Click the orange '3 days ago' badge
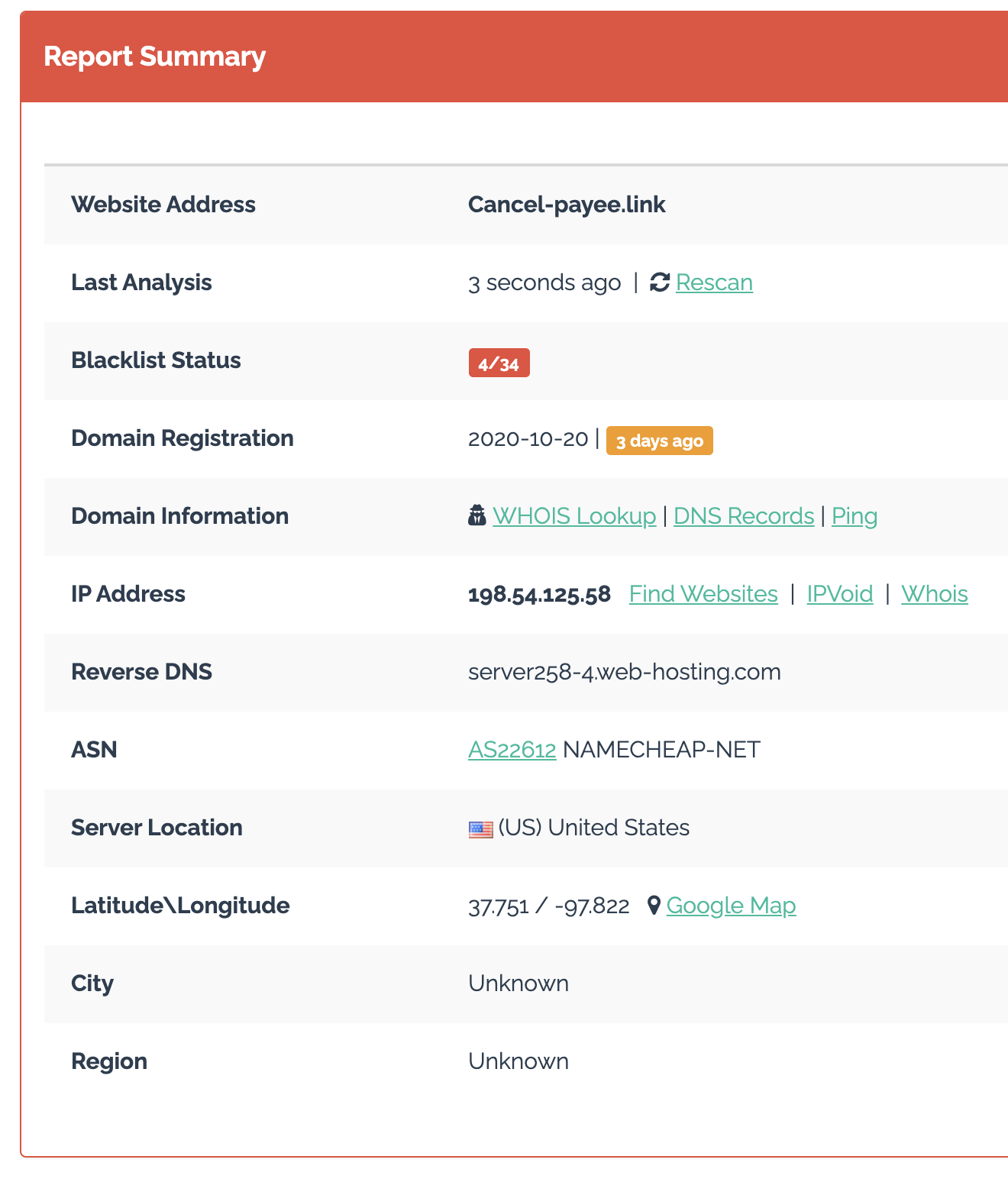The height and width of the screenshot is (1182, 1008). pos(659,441)
